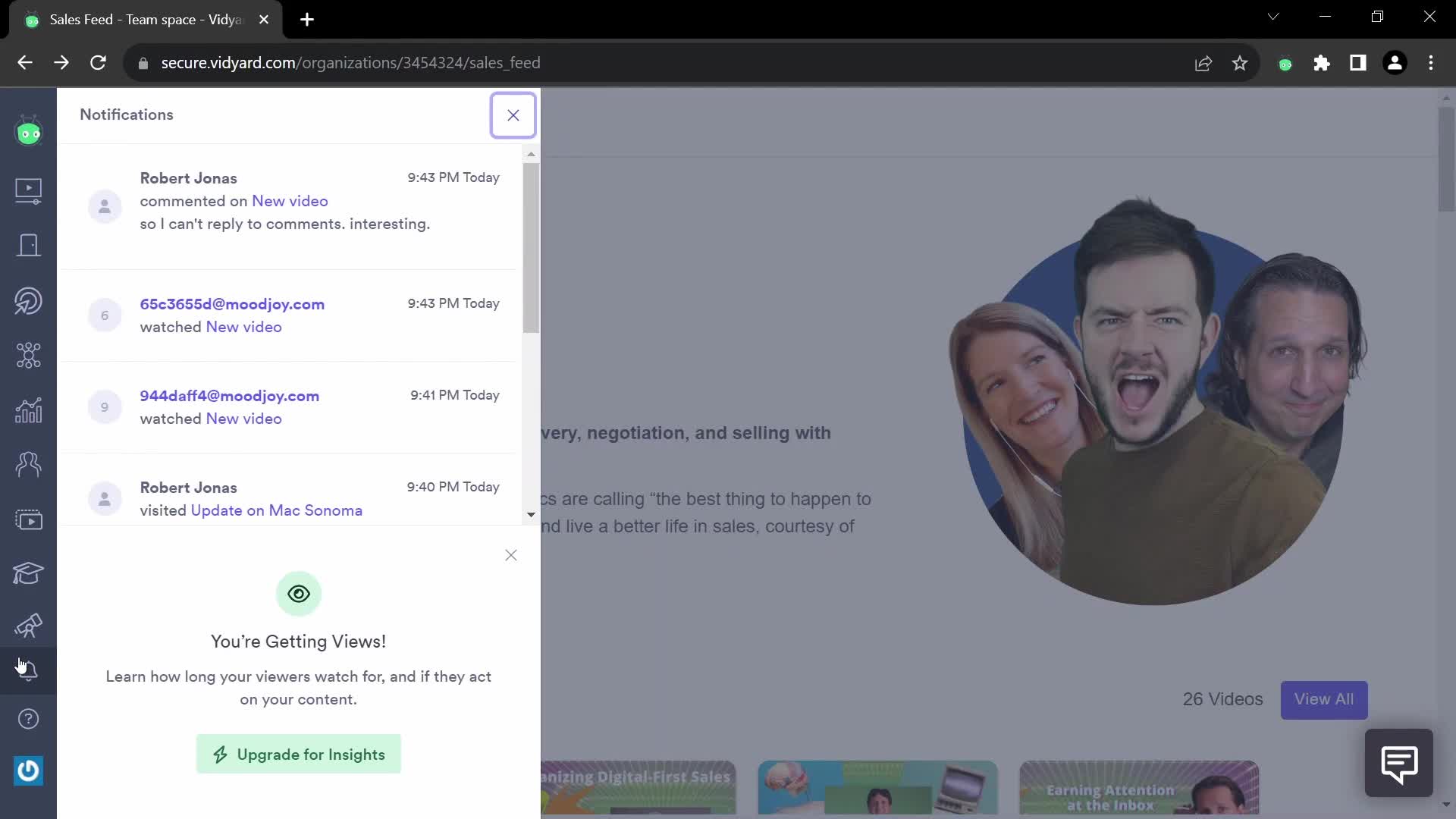Open the telescope discover sidebar icon

point(29,626)
